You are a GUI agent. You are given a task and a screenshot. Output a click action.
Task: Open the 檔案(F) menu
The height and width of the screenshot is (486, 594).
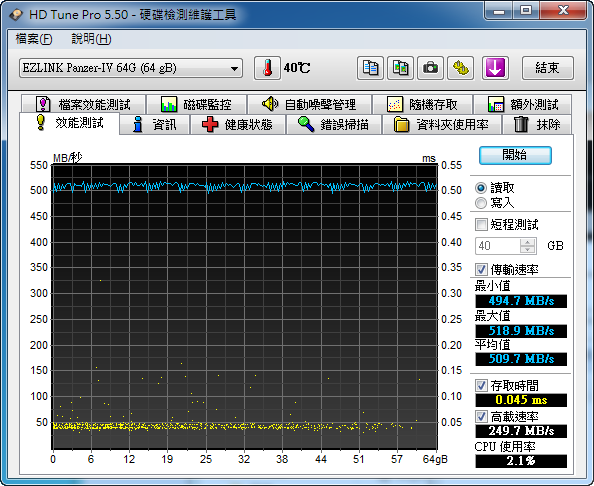point(34,39)
